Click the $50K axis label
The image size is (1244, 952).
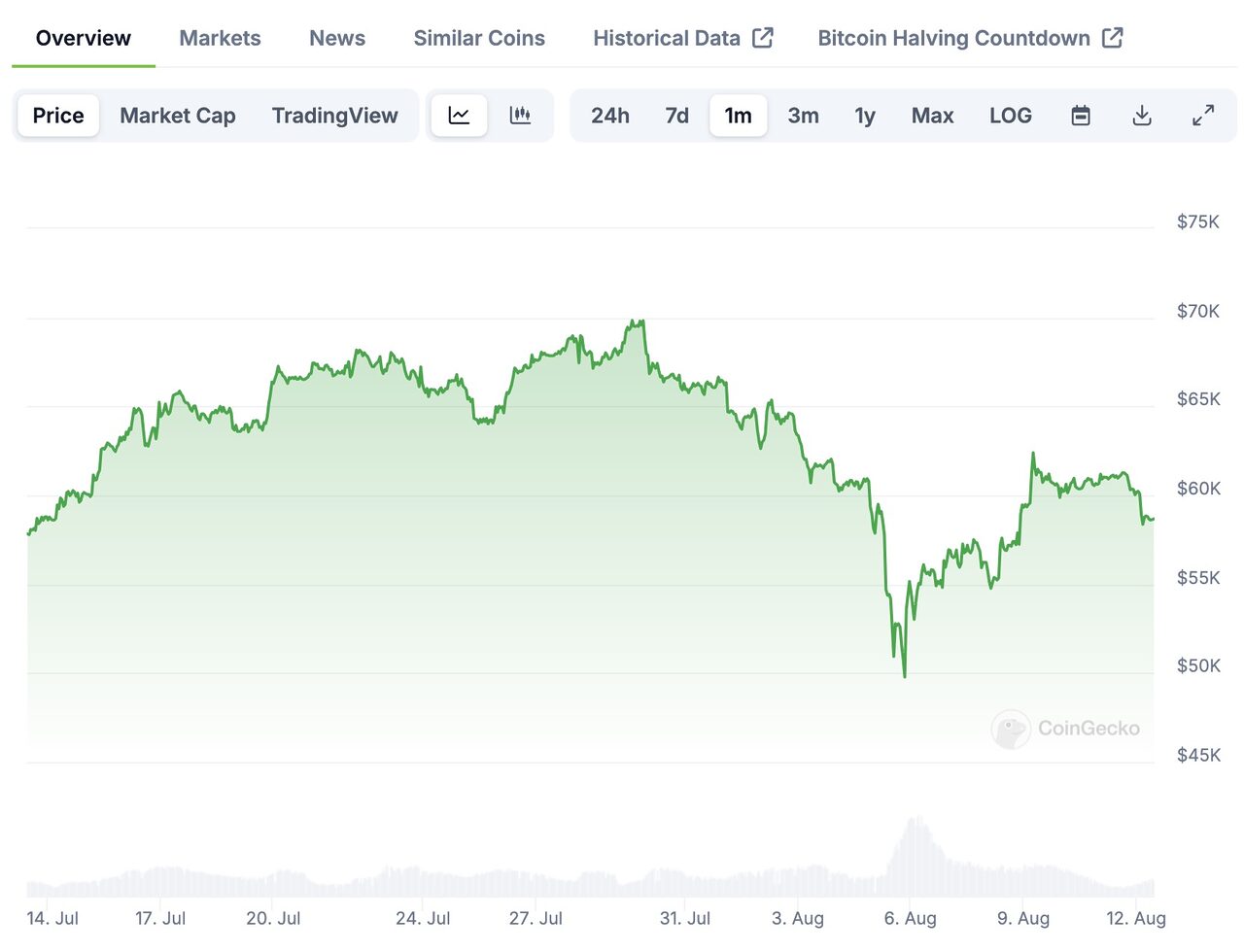pyautogui.click(x=1198, y=666)
